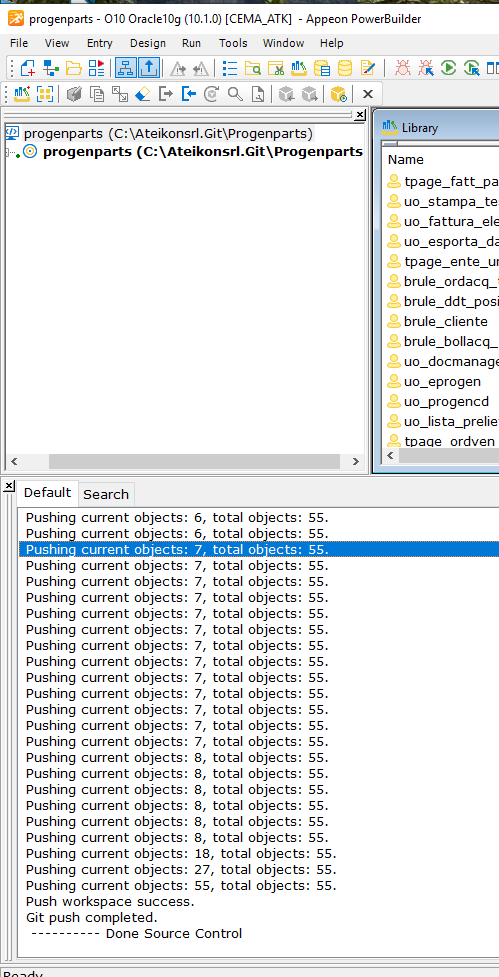Click the gray Edit object icon

74,94
